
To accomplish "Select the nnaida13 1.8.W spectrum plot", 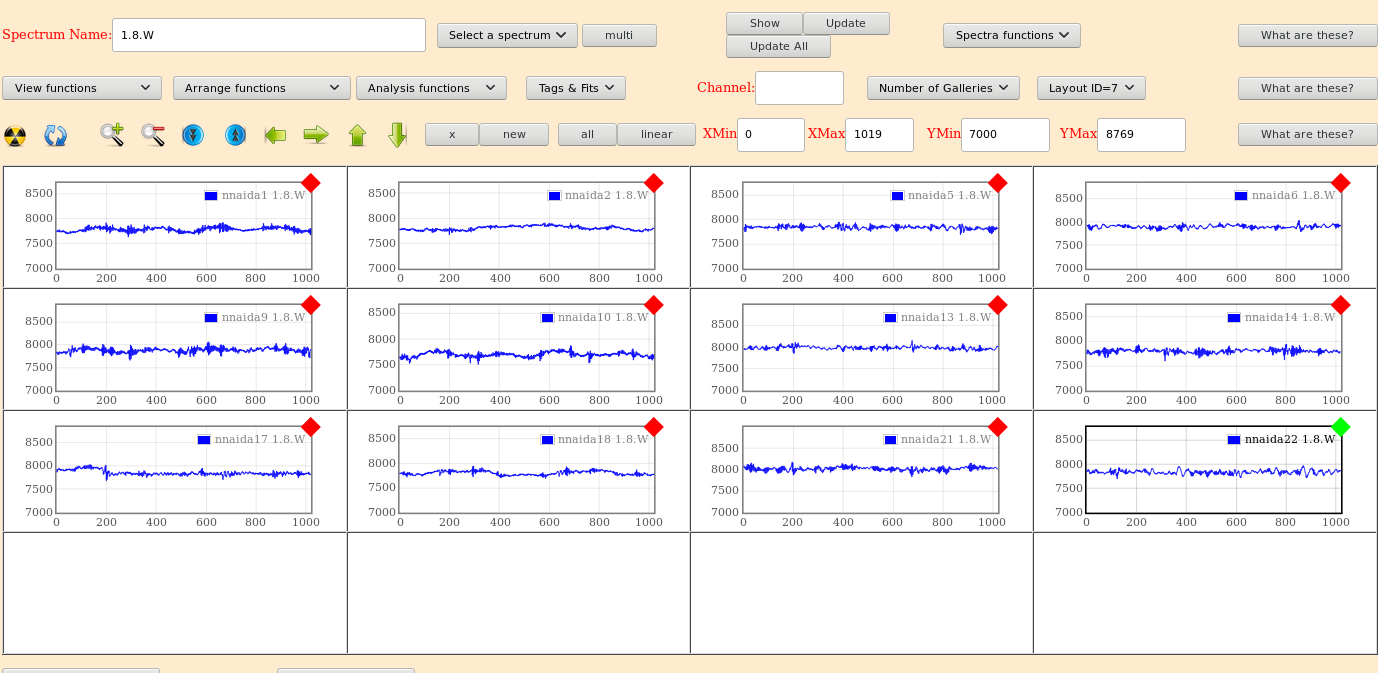I will tap(870, 347).
